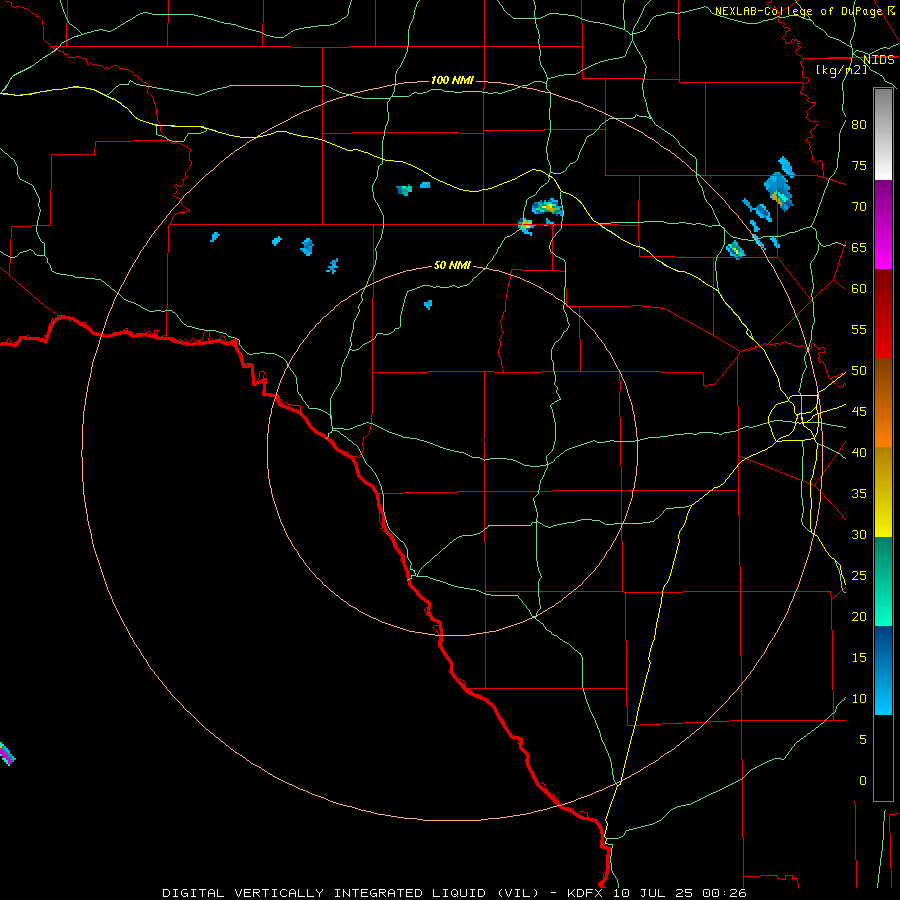
Task: Click the 50 value on the color scale
Action: pyautogui.click(x=859, y=371)
